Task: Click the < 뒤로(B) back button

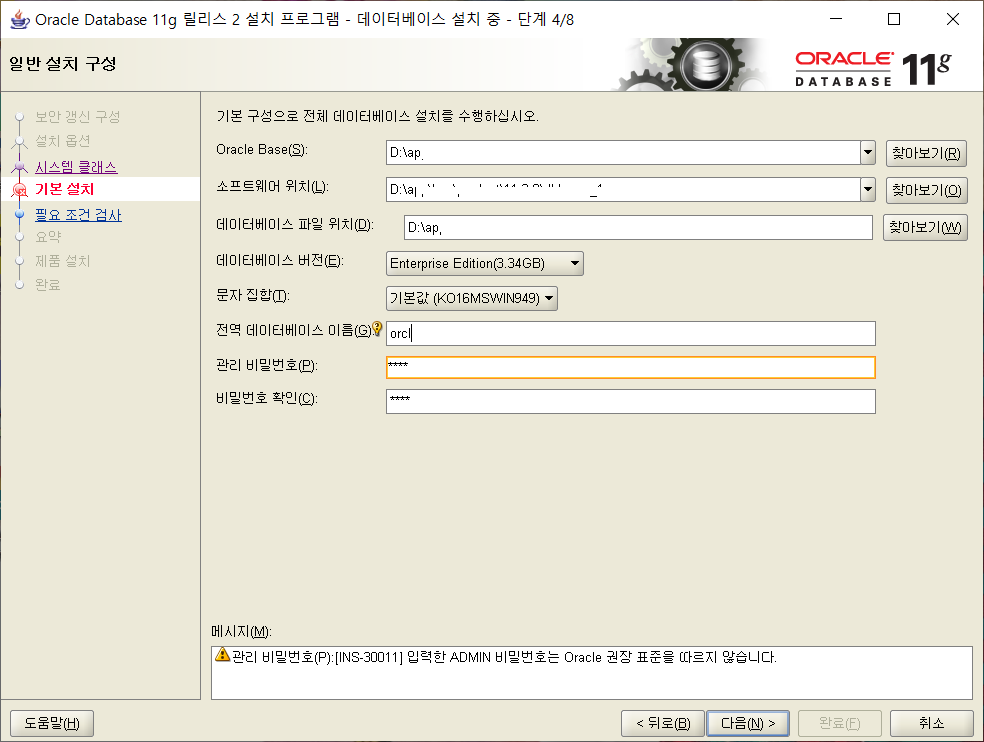Action: [663, 723]
